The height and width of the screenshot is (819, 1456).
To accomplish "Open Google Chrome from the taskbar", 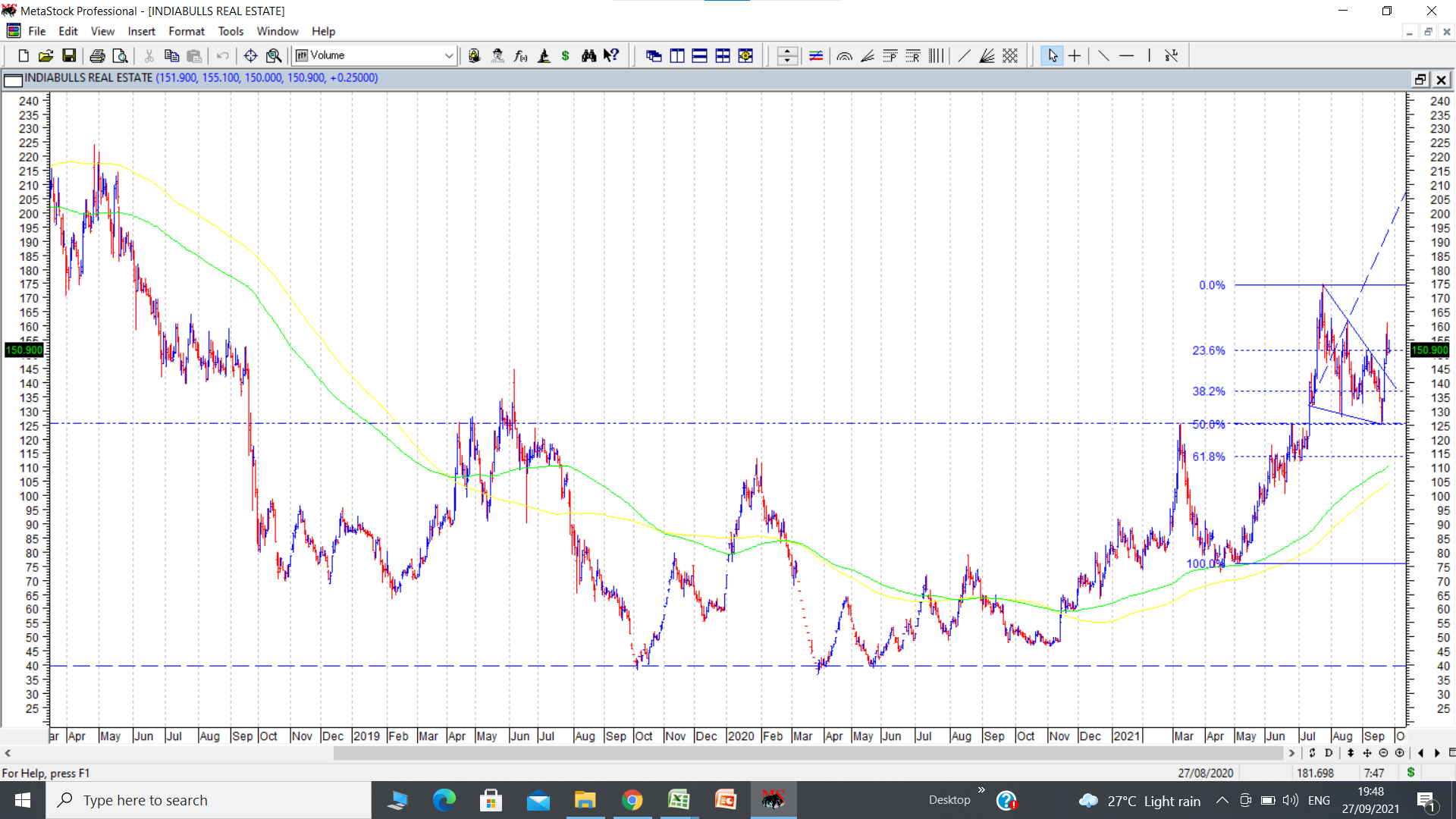I will pyautogui.click(x=632, y=800).
